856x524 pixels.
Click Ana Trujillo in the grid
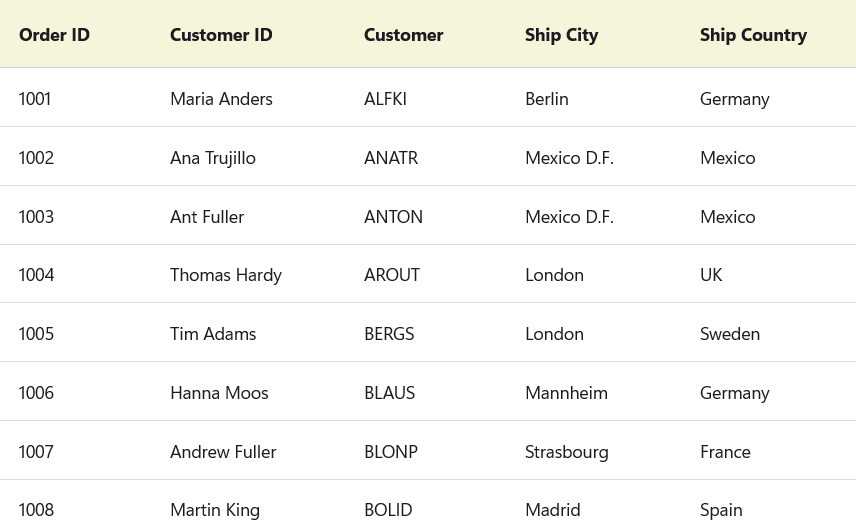[x=213, y=157]
